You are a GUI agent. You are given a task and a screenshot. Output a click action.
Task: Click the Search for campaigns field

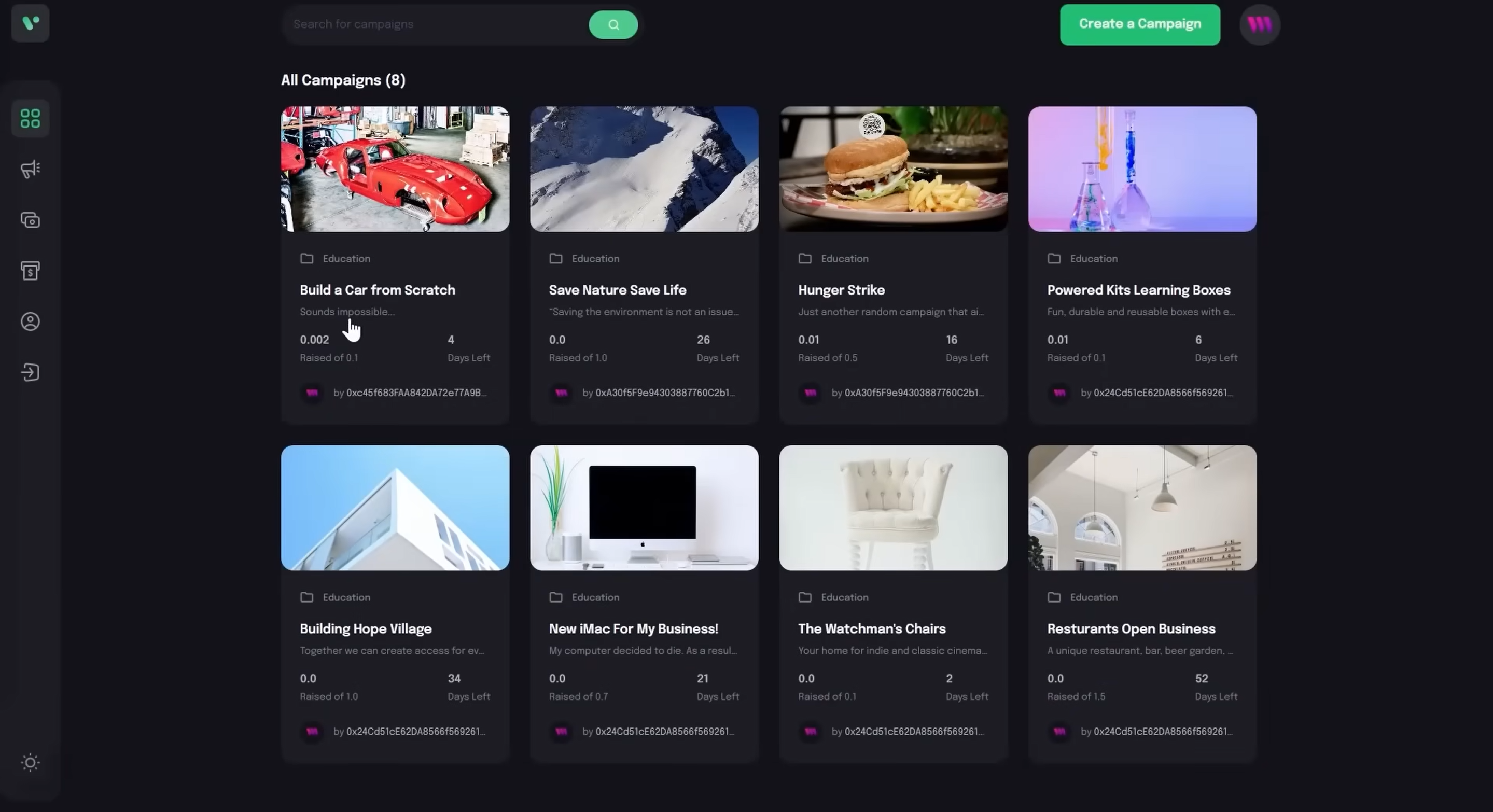pyautogui.click(x=435, y=24)
